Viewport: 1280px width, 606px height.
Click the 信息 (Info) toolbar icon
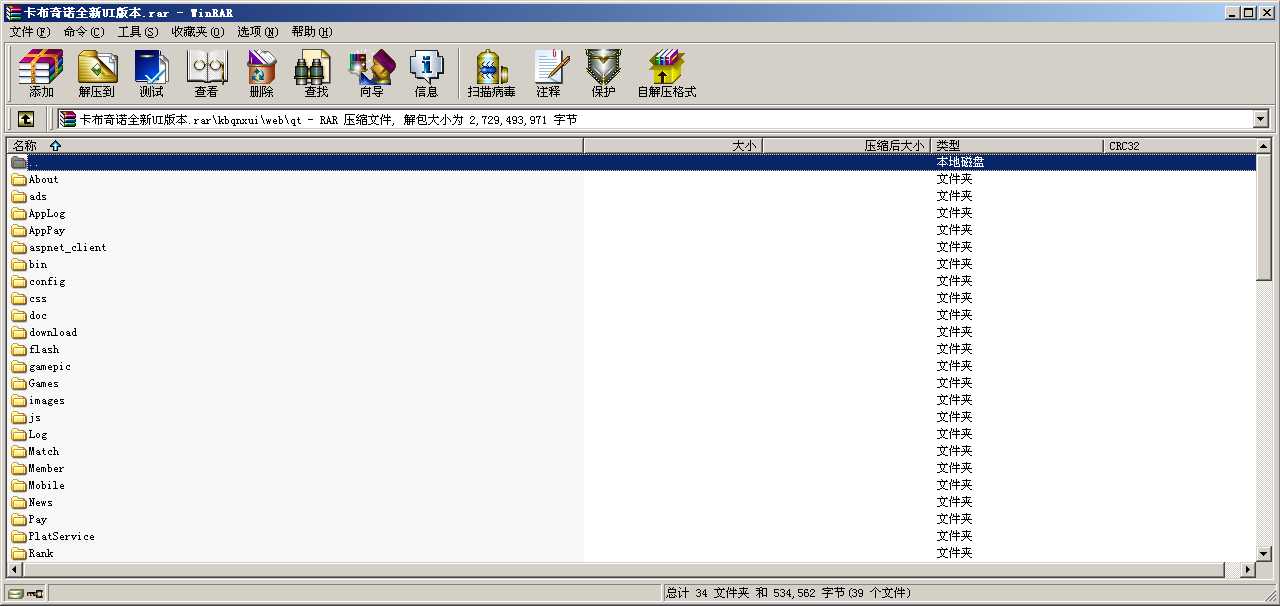click(x=426, y=74)
